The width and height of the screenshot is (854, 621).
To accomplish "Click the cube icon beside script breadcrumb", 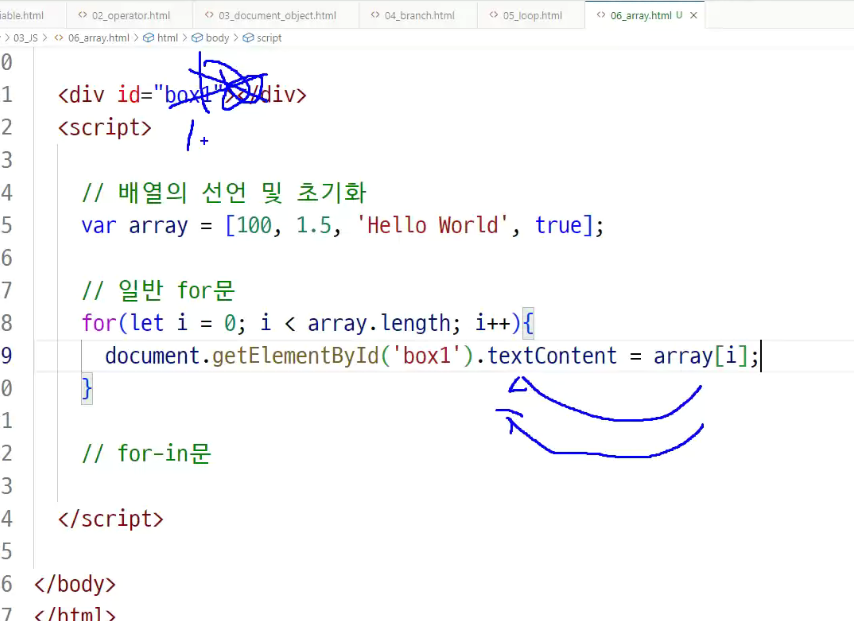I will tap(248, 38).
